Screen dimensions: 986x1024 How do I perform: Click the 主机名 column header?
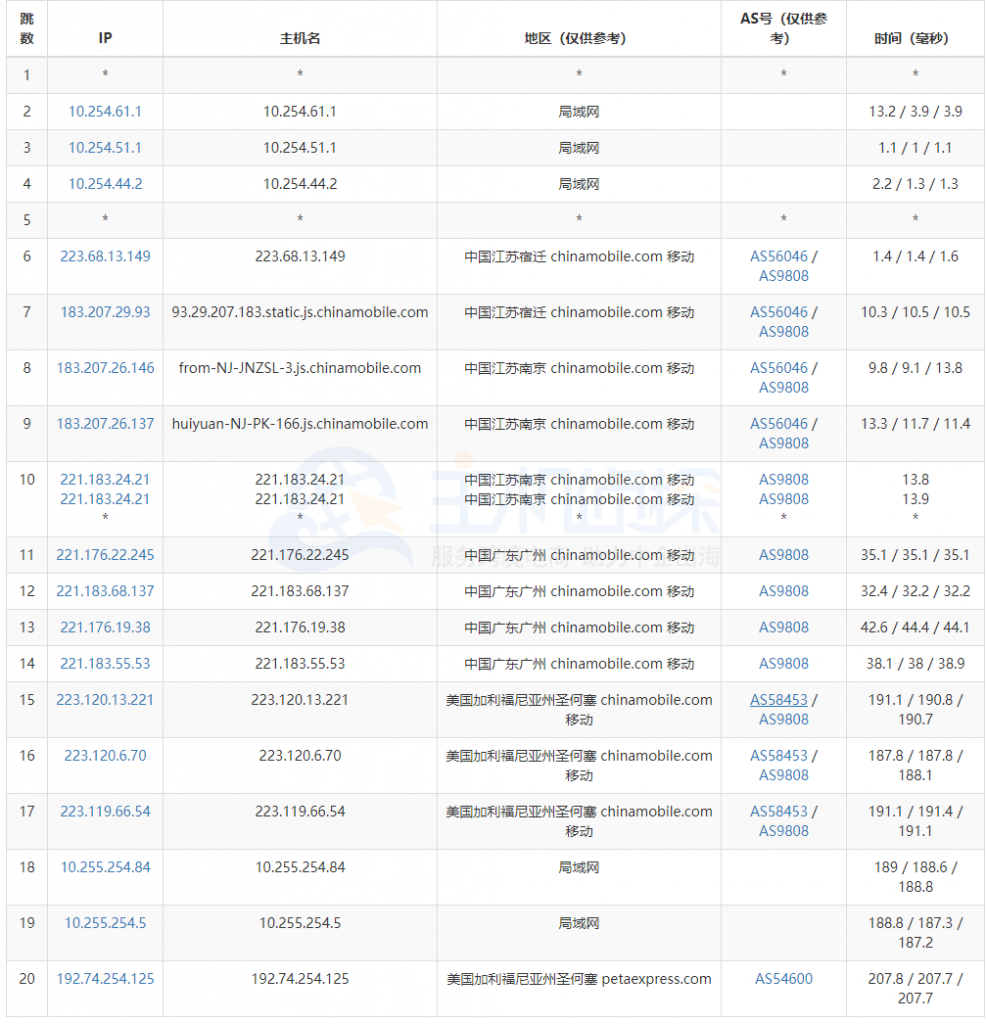[x=300, y=38]
